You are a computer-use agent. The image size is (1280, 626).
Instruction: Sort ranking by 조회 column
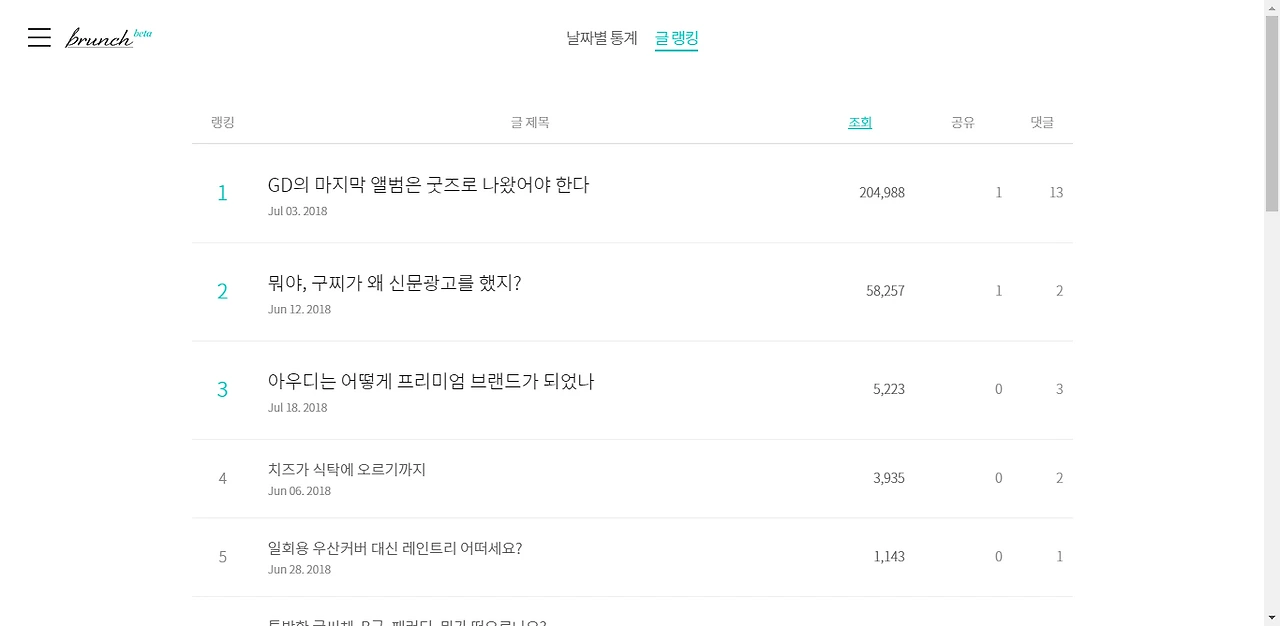coord(860,122)
